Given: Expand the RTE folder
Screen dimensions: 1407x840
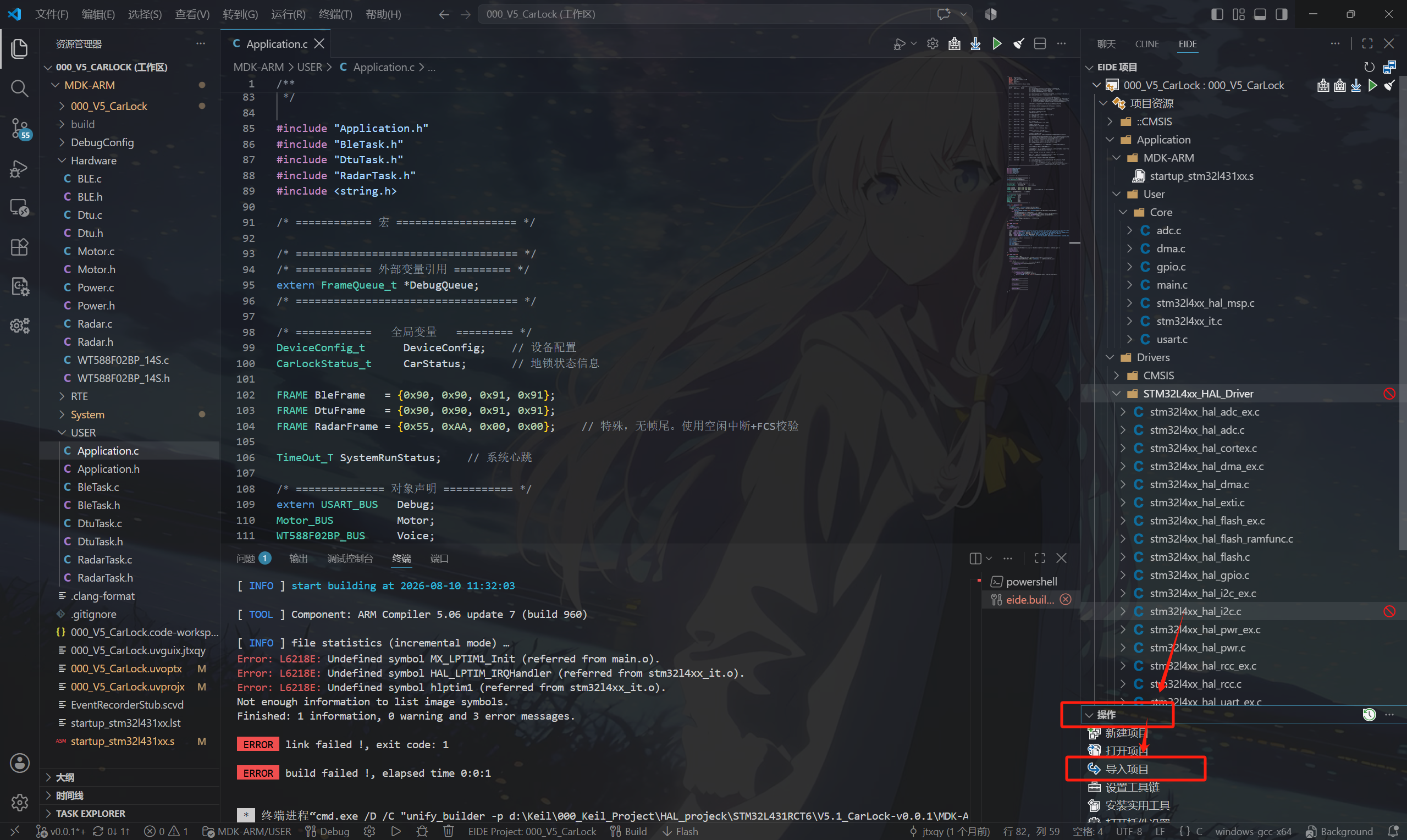Looking at the screenshot, I should pyautogui.click(x=62, y=396).
